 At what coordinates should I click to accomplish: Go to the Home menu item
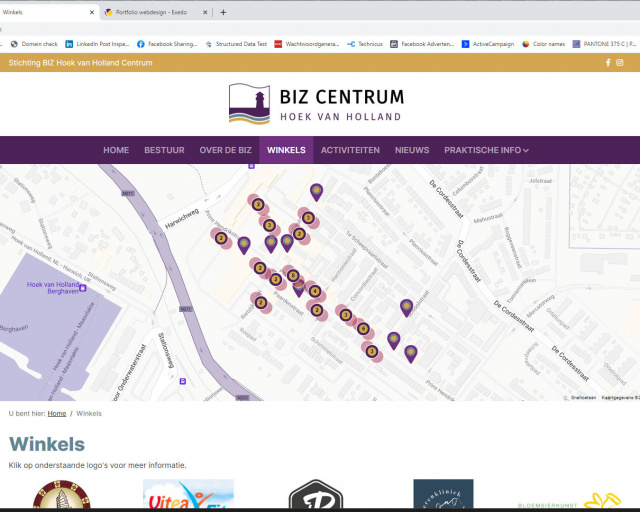116,150
